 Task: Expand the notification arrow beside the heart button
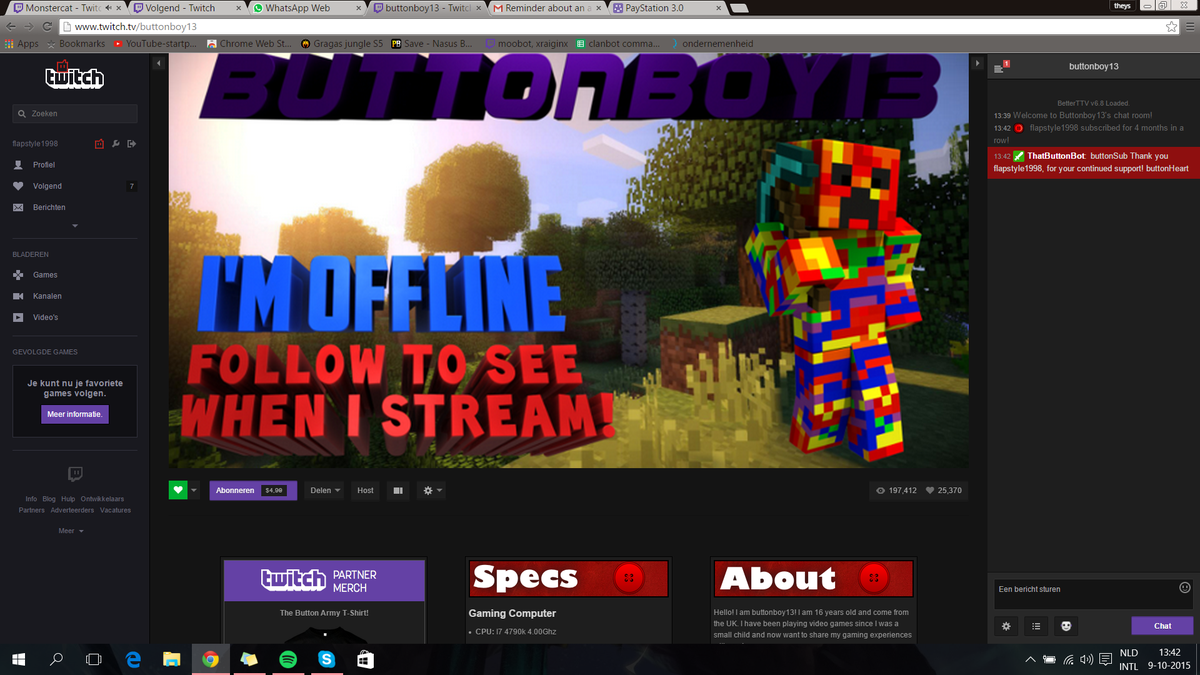(194, 490)
